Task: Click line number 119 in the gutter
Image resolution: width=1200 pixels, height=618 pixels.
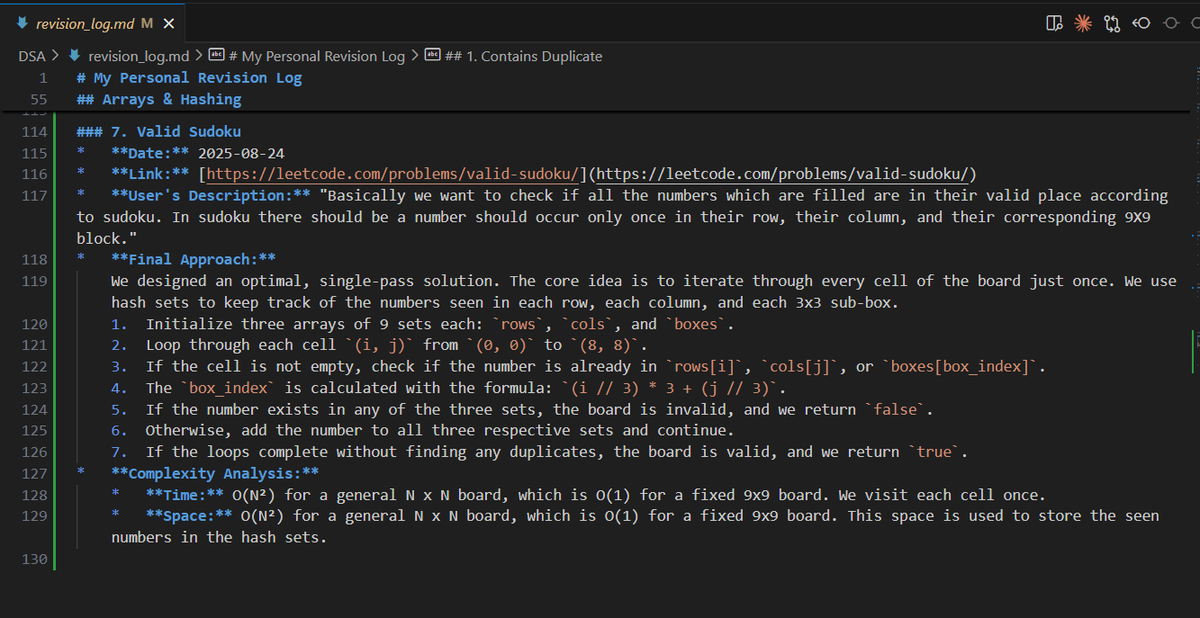Action: (x=34, y=281)
